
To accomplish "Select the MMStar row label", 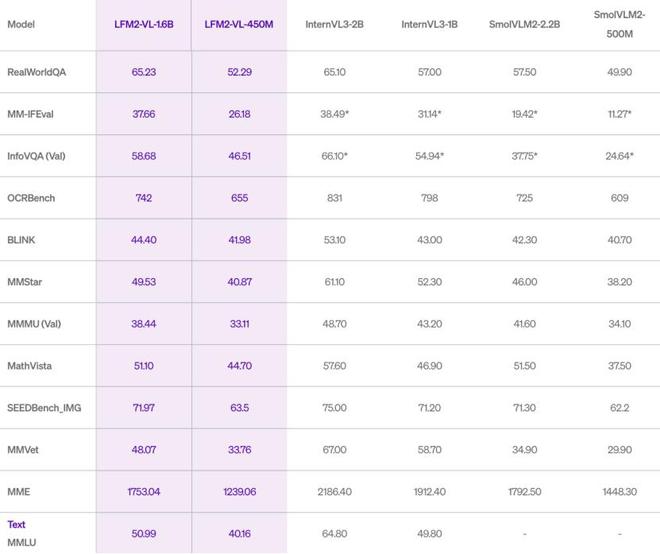I will 24,282.
